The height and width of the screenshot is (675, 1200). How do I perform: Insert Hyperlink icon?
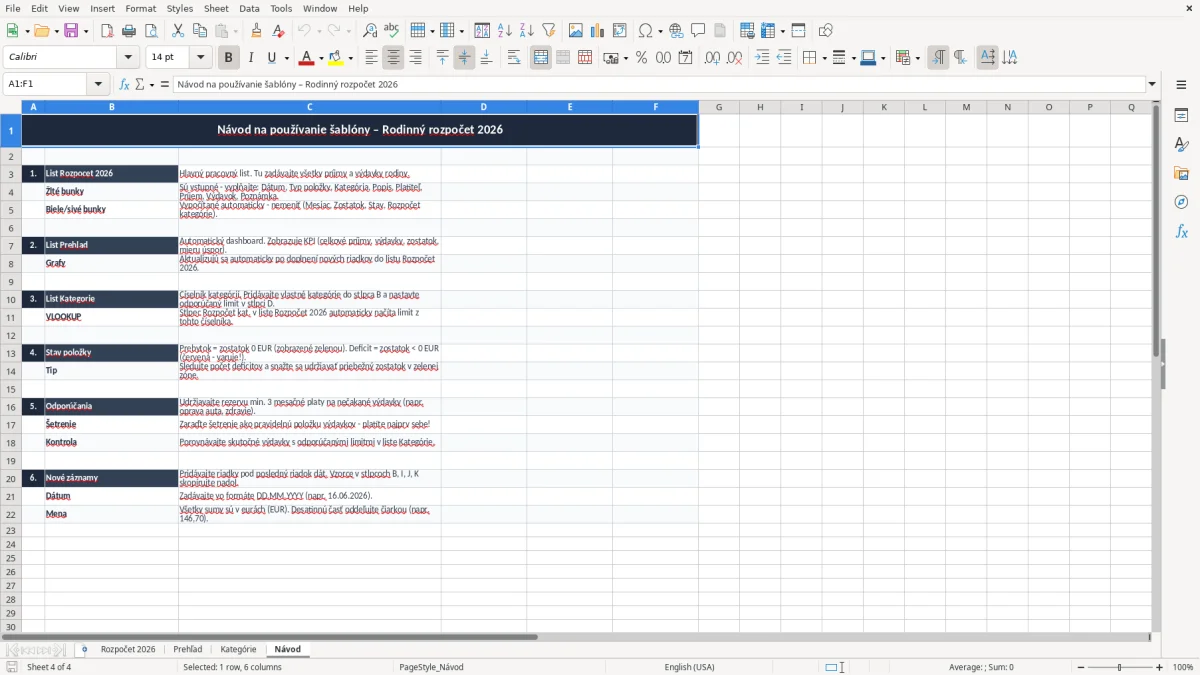pos(676,31)
